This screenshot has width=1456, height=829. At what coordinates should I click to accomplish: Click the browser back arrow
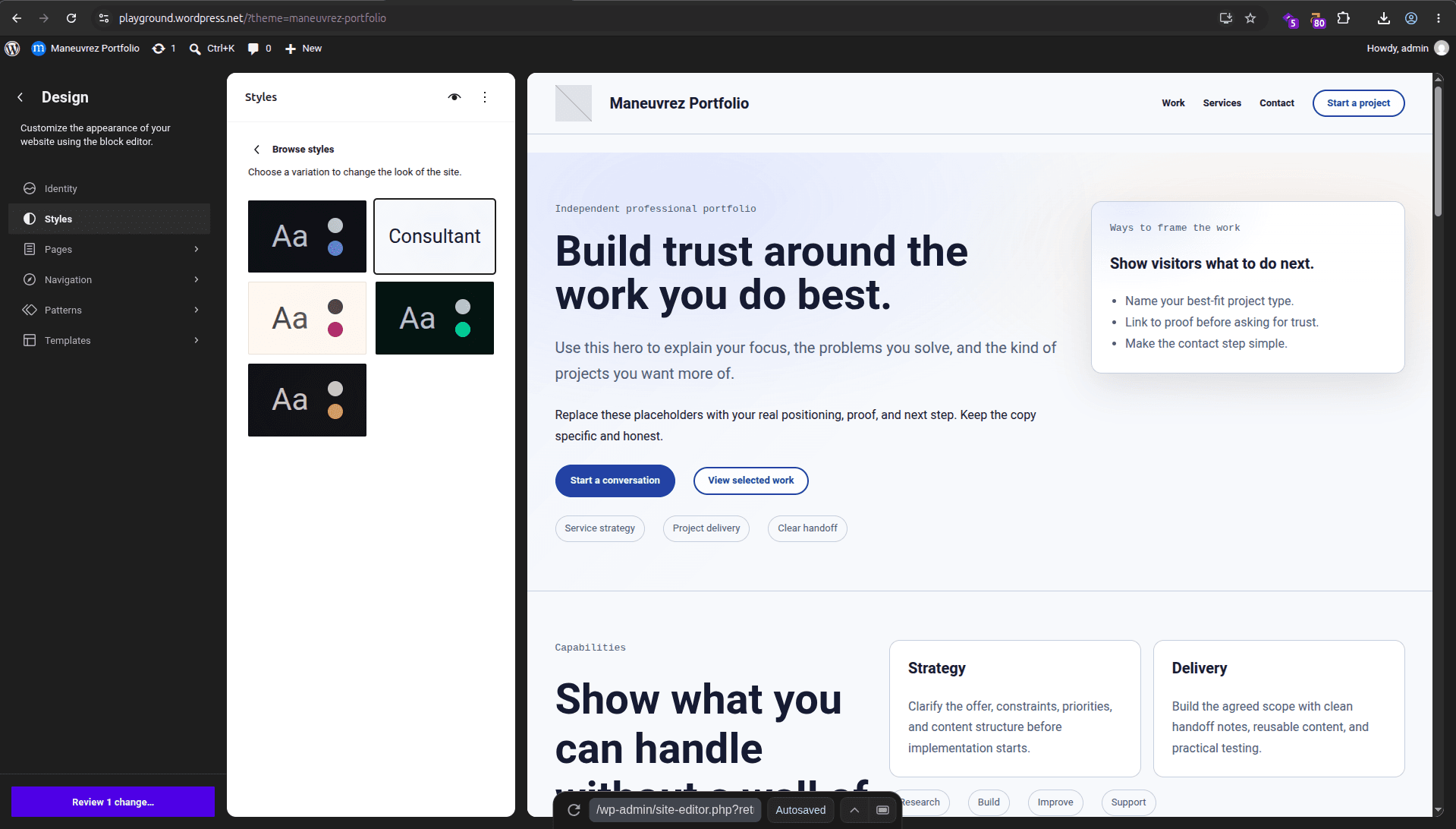coord(17,18)
